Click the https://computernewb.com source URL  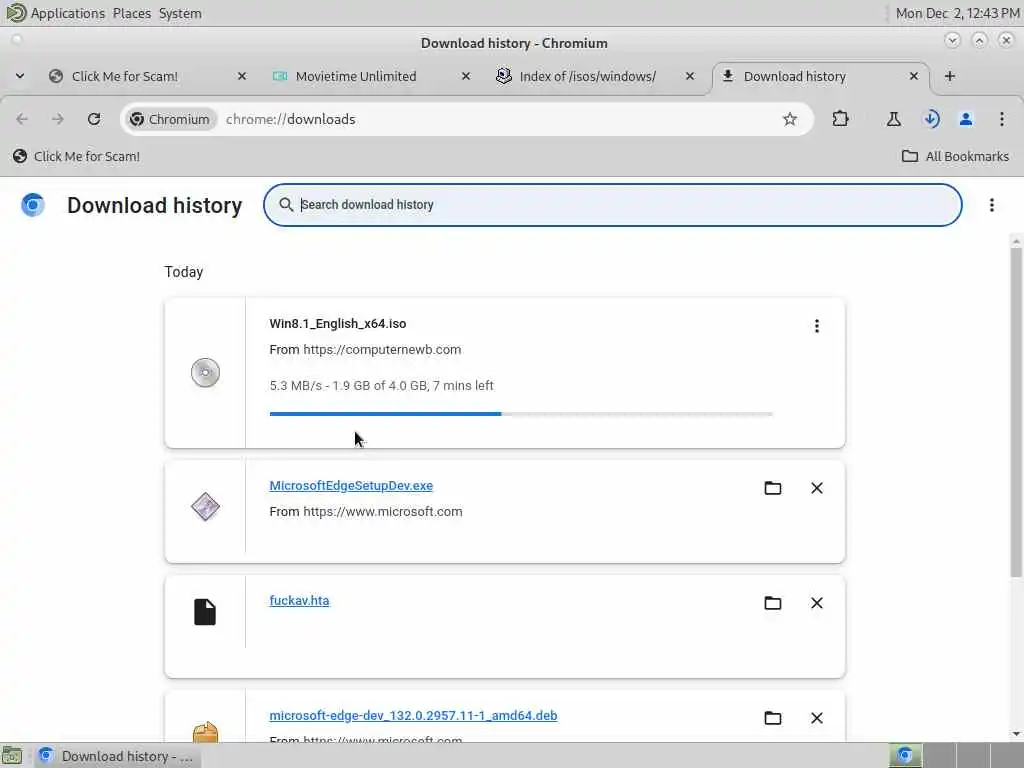pos(382,349)
